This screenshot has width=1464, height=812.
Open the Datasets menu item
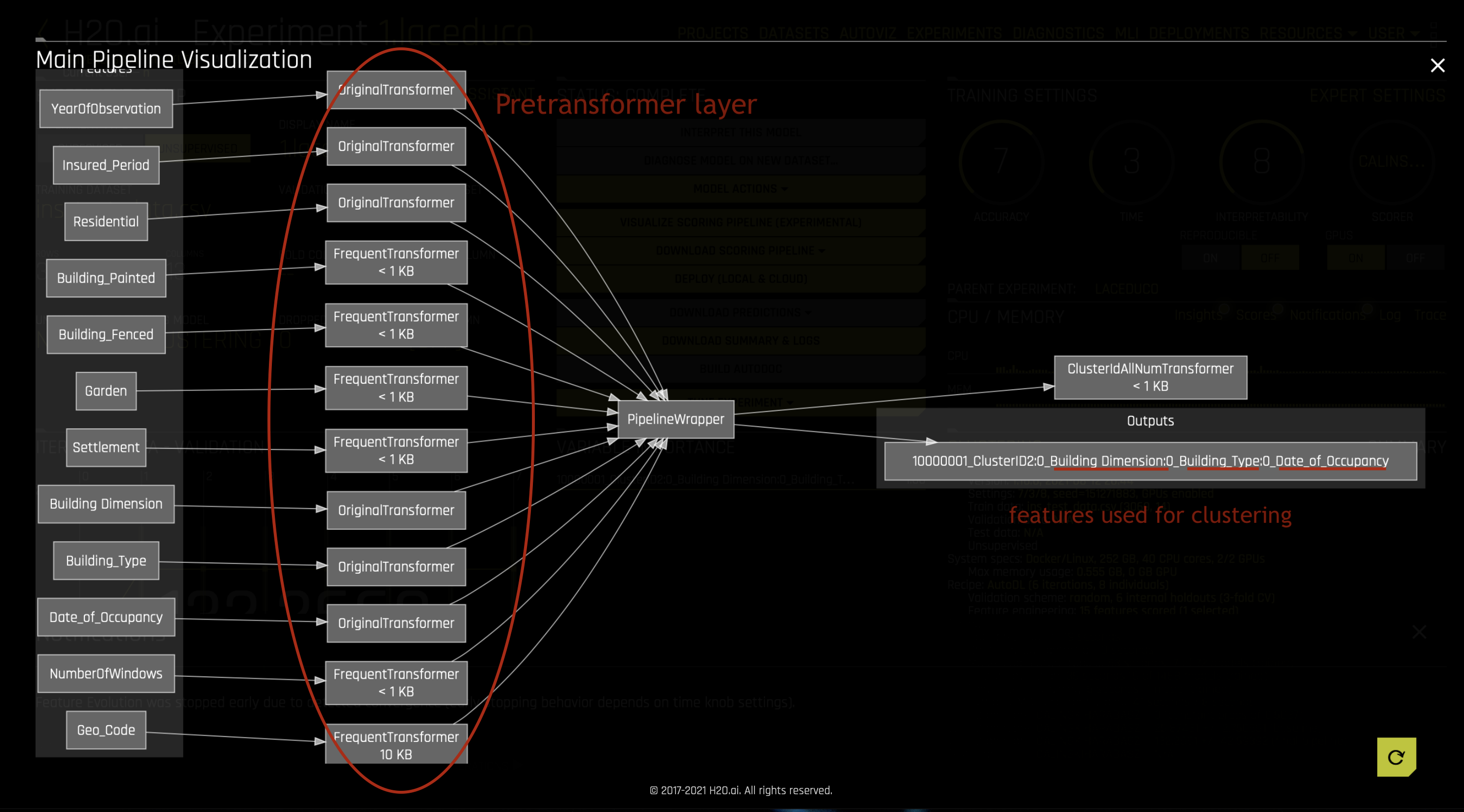[x=795, y=33]
